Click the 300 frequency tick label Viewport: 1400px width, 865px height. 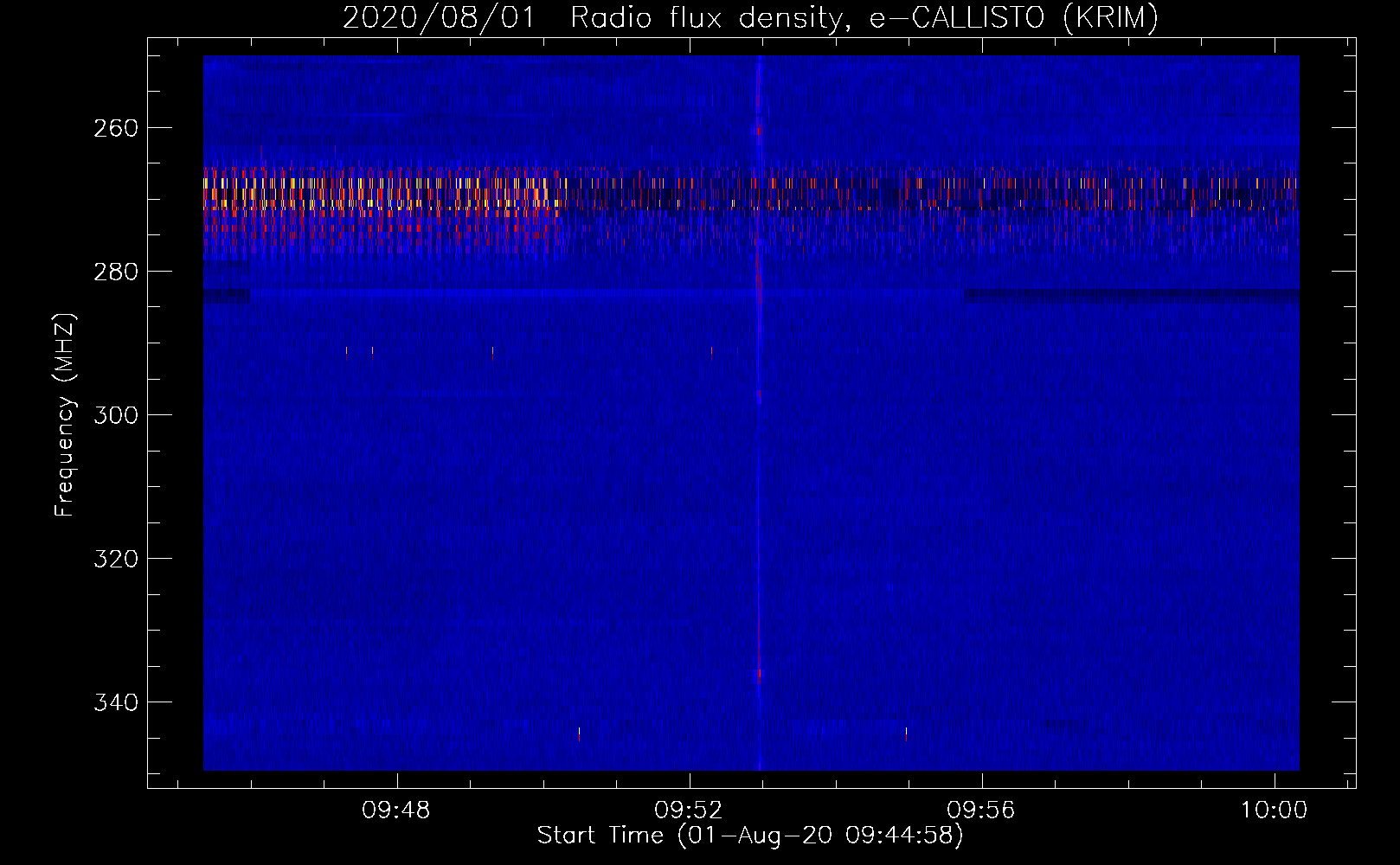click(116, 415)
